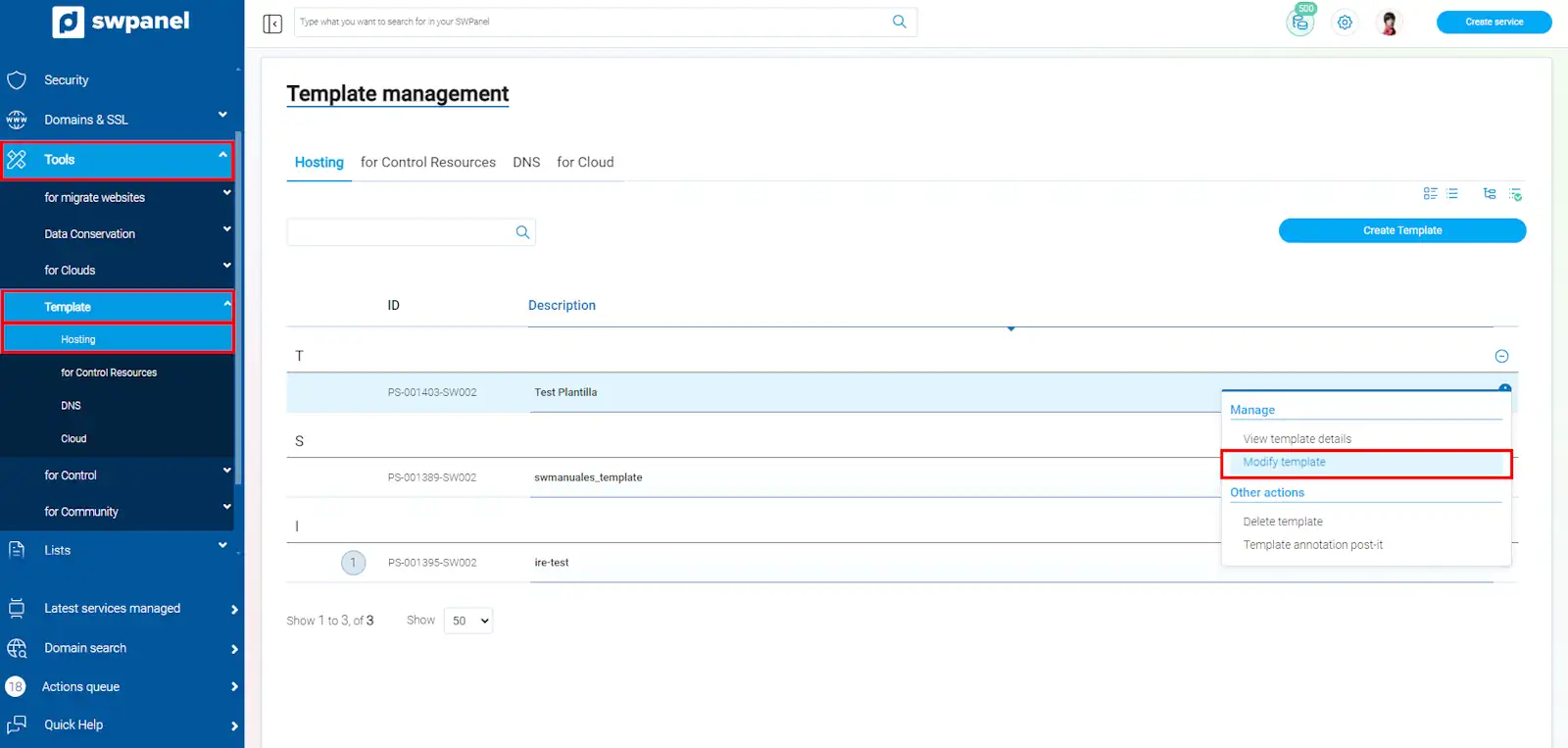Image resolution: width=1568 pixels, height=748 pixels.
Task: Toggle the checked list filter icon
Action: click(x=1515, y=194)
